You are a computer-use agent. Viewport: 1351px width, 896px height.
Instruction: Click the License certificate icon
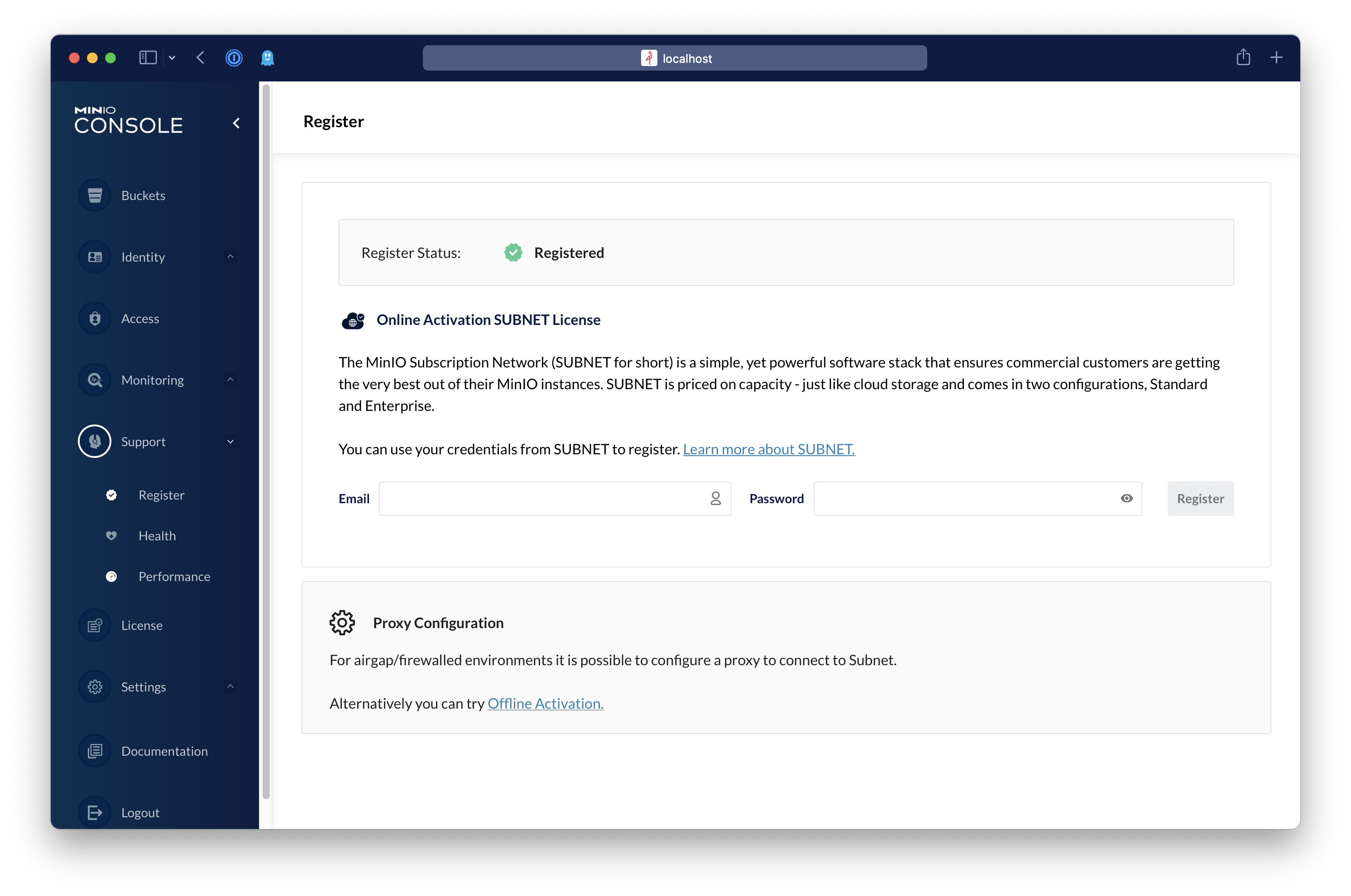[x=95, y=626]
